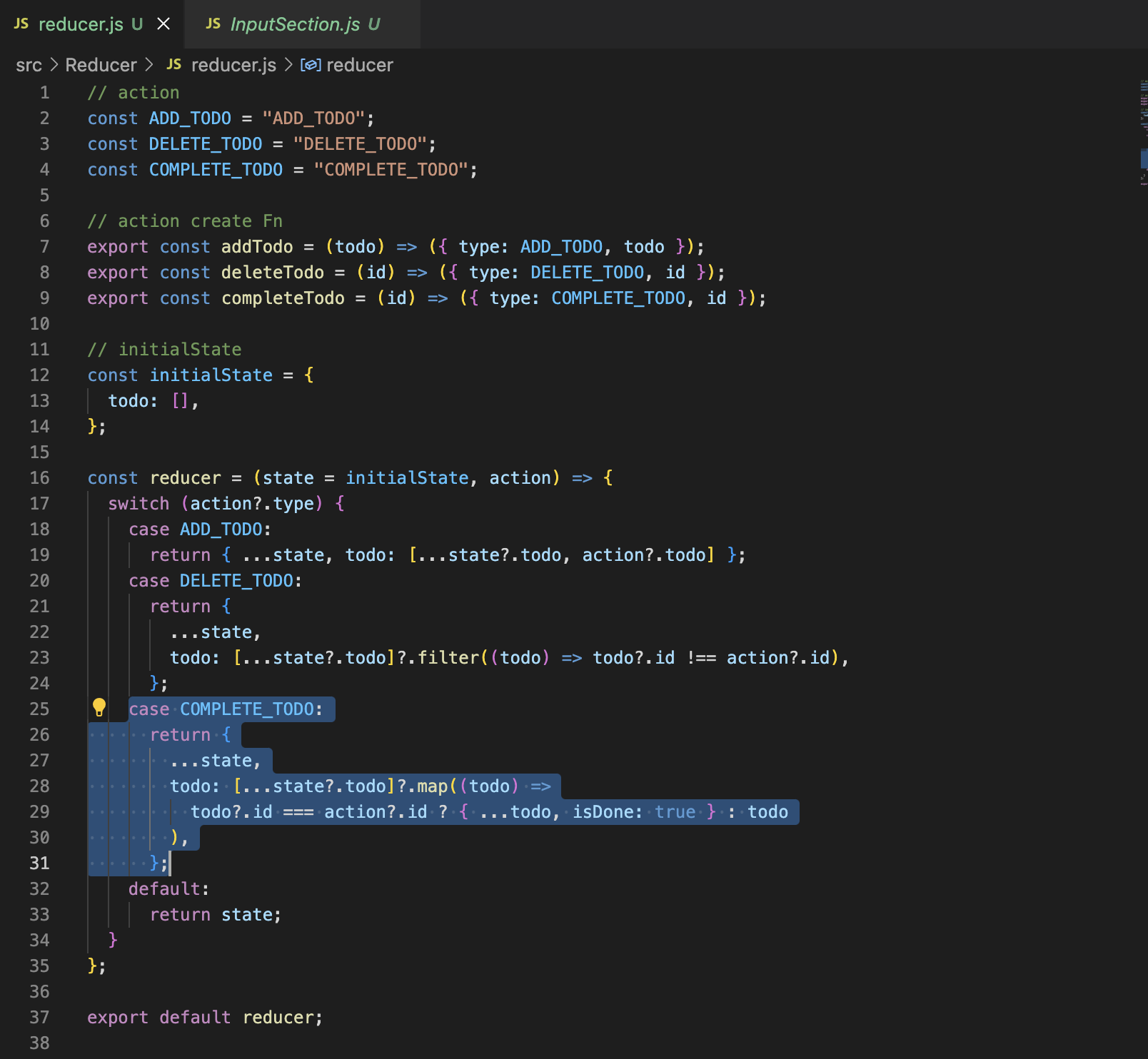The height and width of the screenshot is (1059, 1148).
Task: Click "return state;" on line 33
Action: [216, 915]
